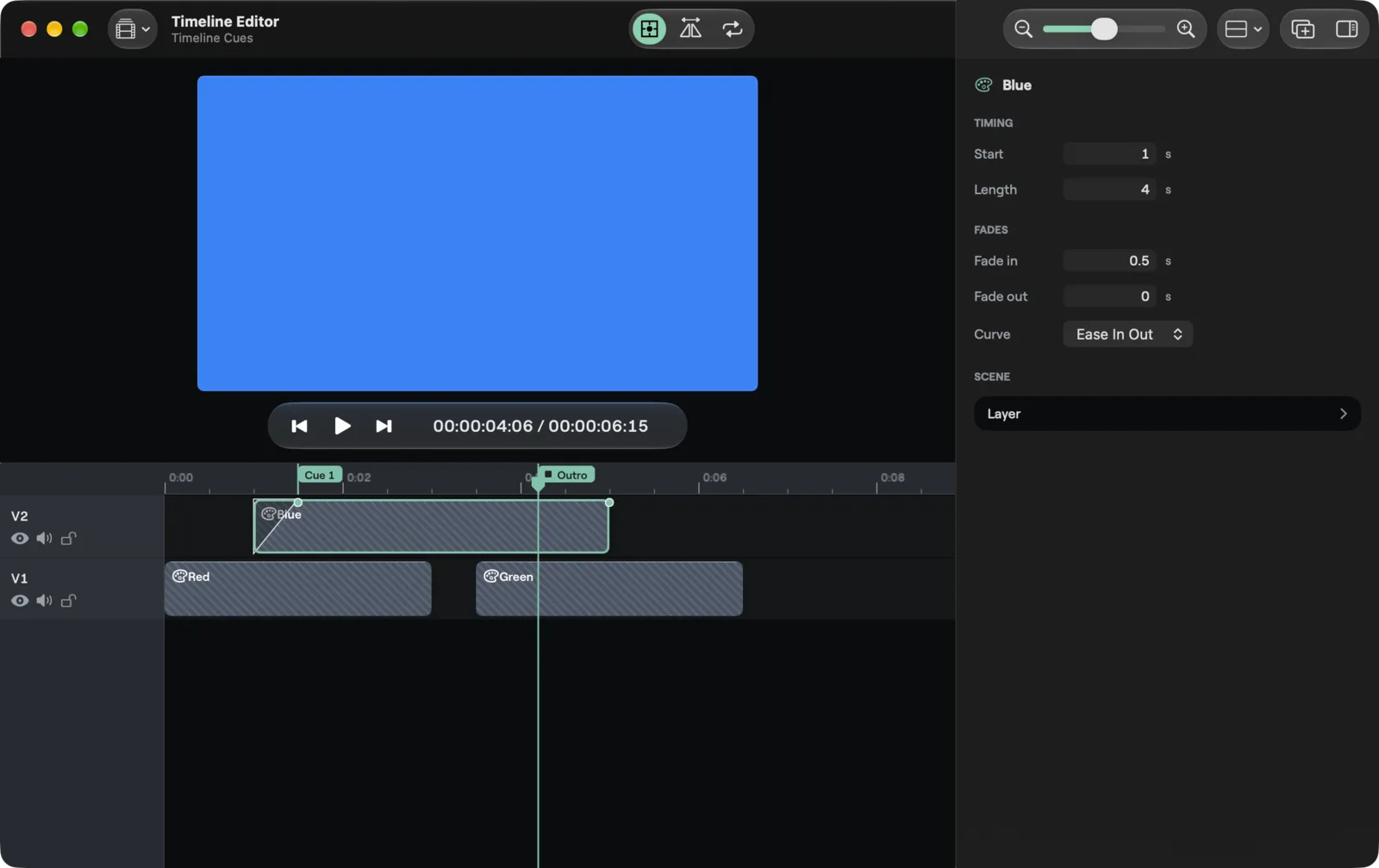Mute track V2 speaker icon
The height and width of the screenshot is (868, 1379).
[44, 539]
